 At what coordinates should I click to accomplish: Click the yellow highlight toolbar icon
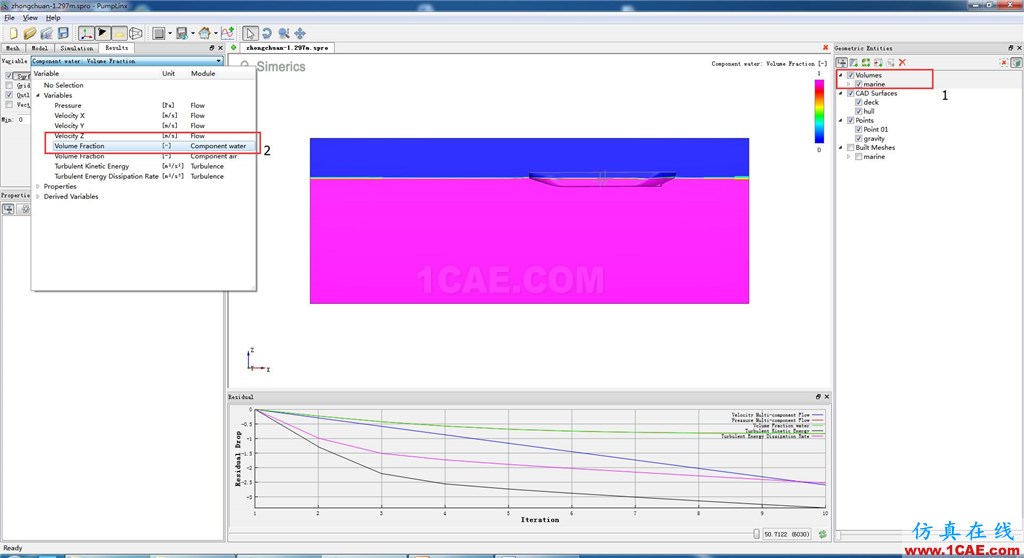[119, 33]
